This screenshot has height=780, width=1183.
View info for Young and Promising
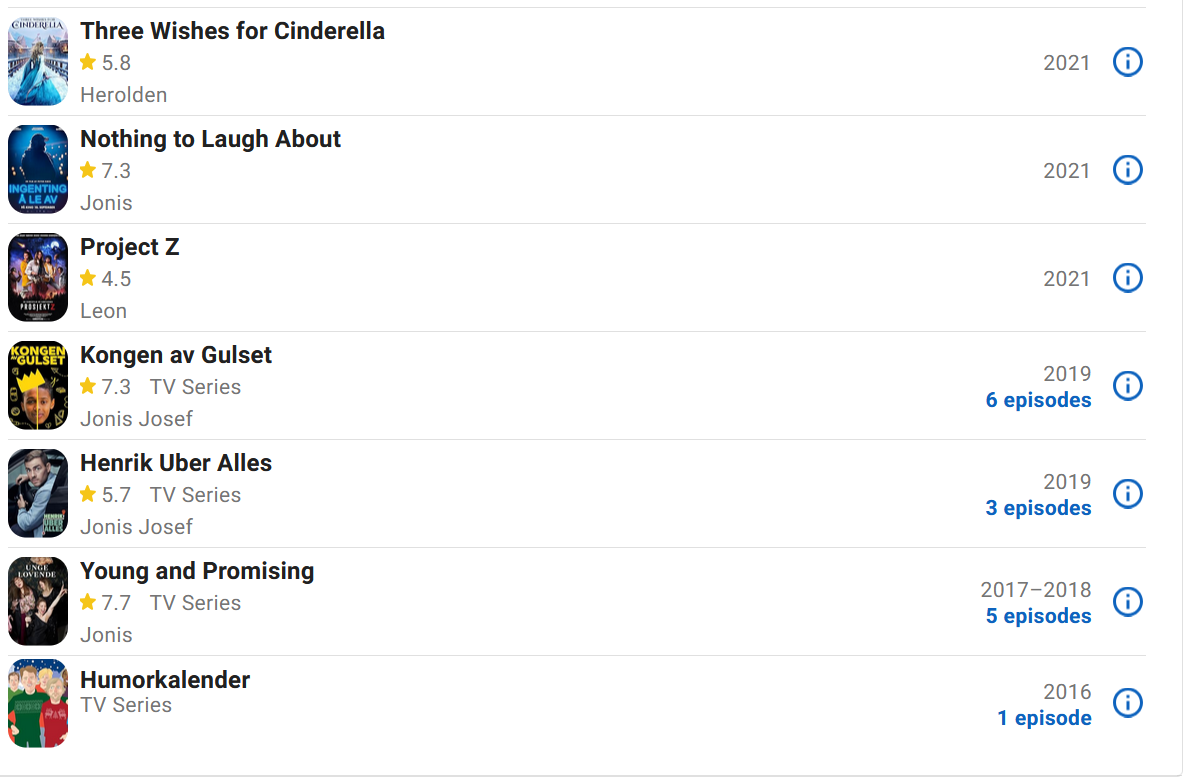point(1127,601)
